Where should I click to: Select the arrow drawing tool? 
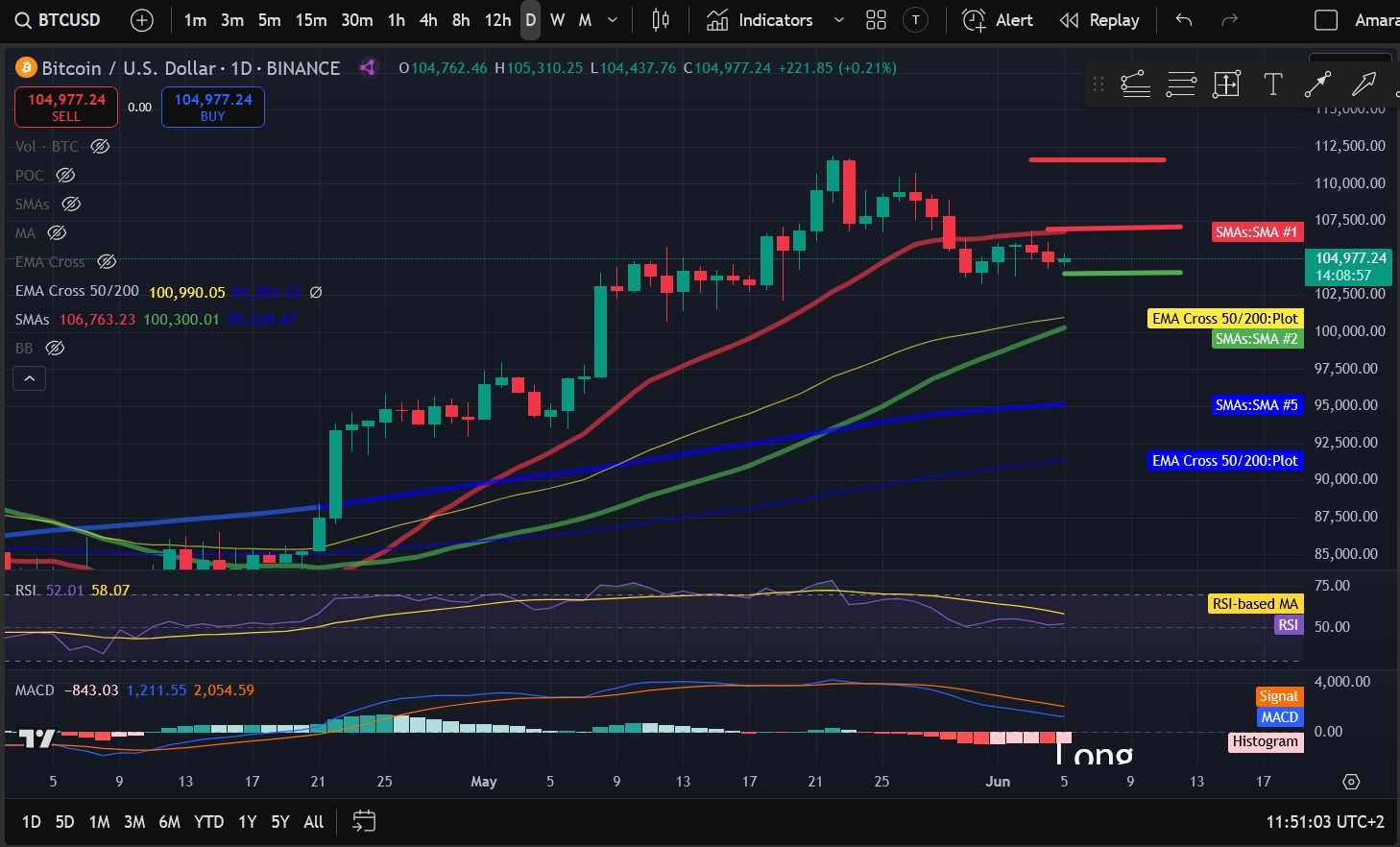1364,85
